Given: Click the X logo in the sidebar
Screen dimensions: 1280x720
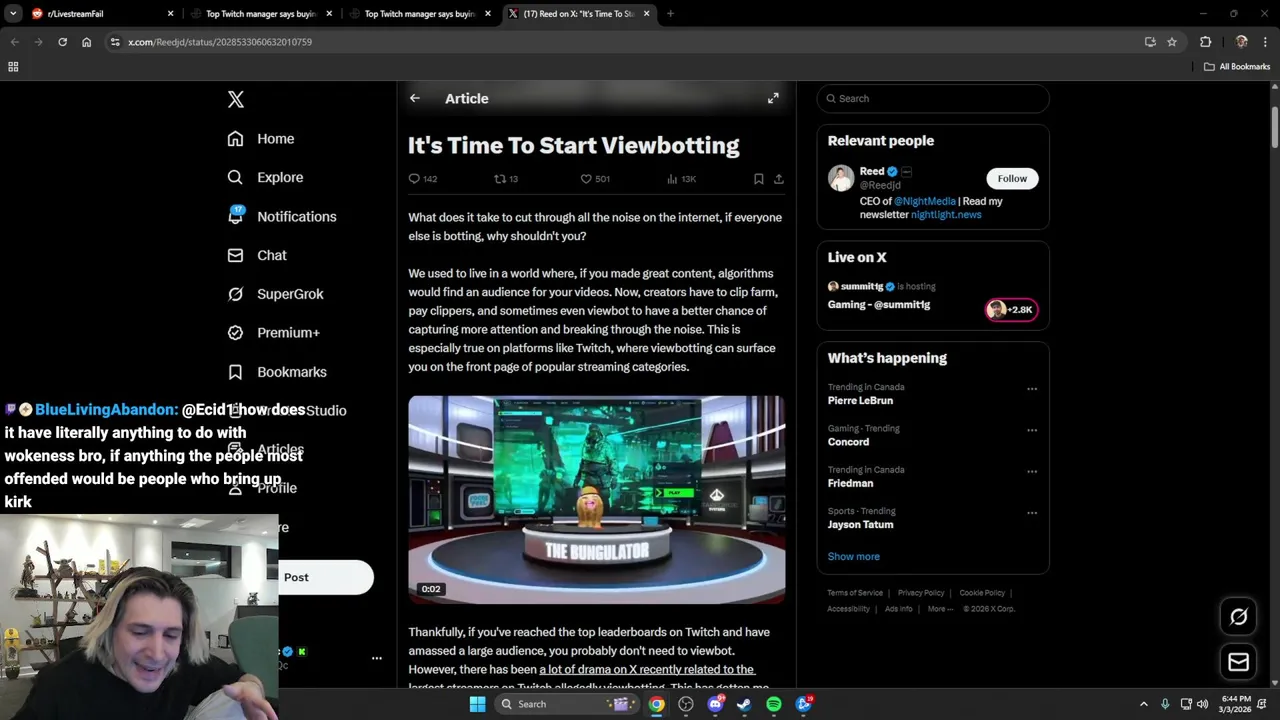Looking at the screenshot, I should pos(236,99).
